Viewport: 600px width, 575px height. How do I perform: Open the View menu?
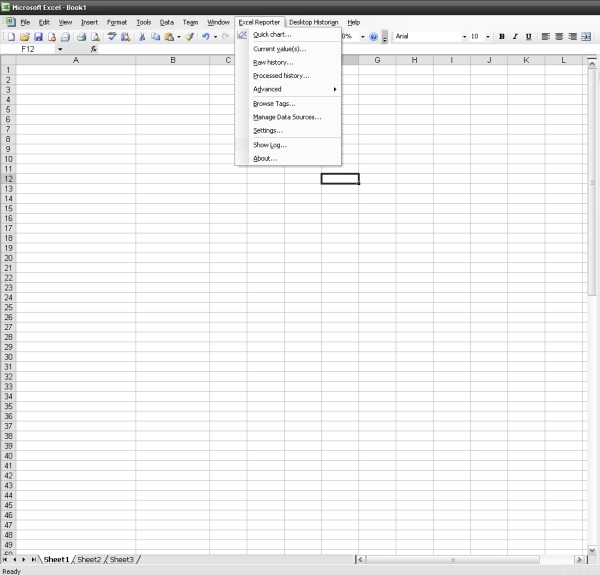[x=65, y=22]
